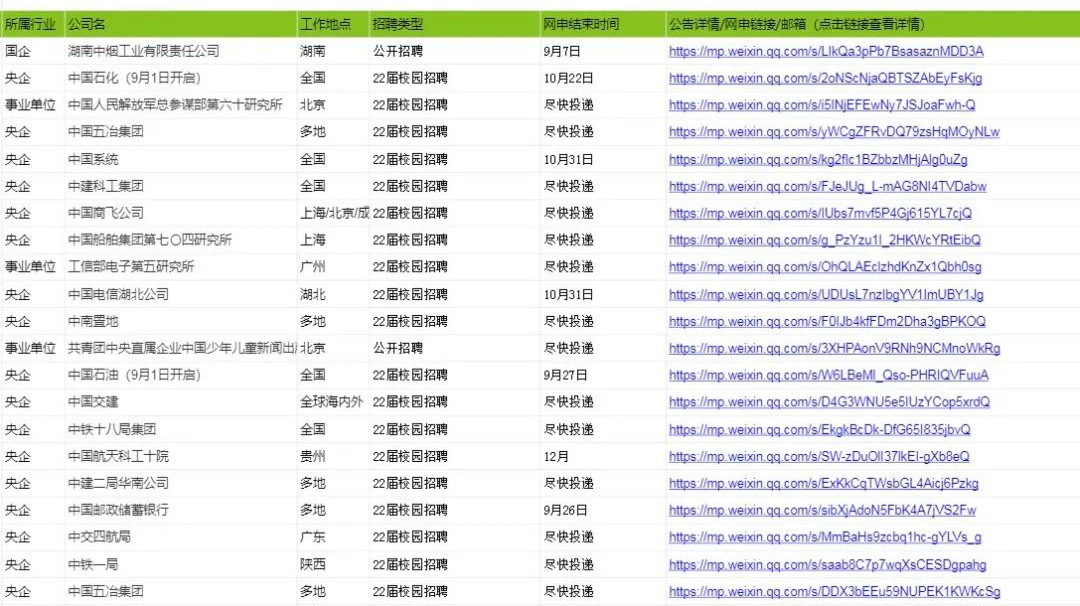1080x606 pixels.
Task: Select the 12月 deadline cell
Action: [603, 456]
